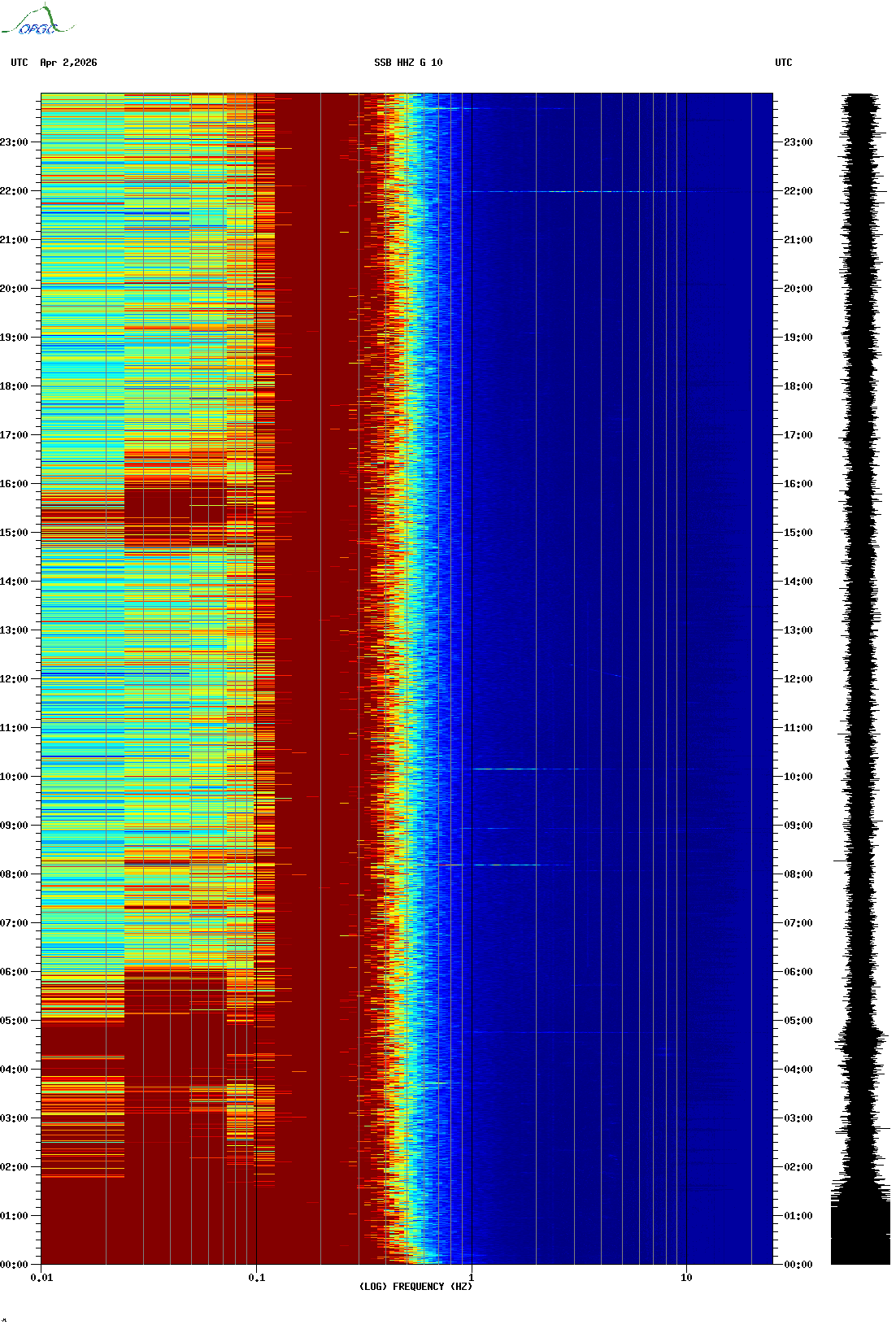This screenshot has width=896, height=1329.
Task: Click the '0.1' frequency axis label
Action: coord(256,1278)
